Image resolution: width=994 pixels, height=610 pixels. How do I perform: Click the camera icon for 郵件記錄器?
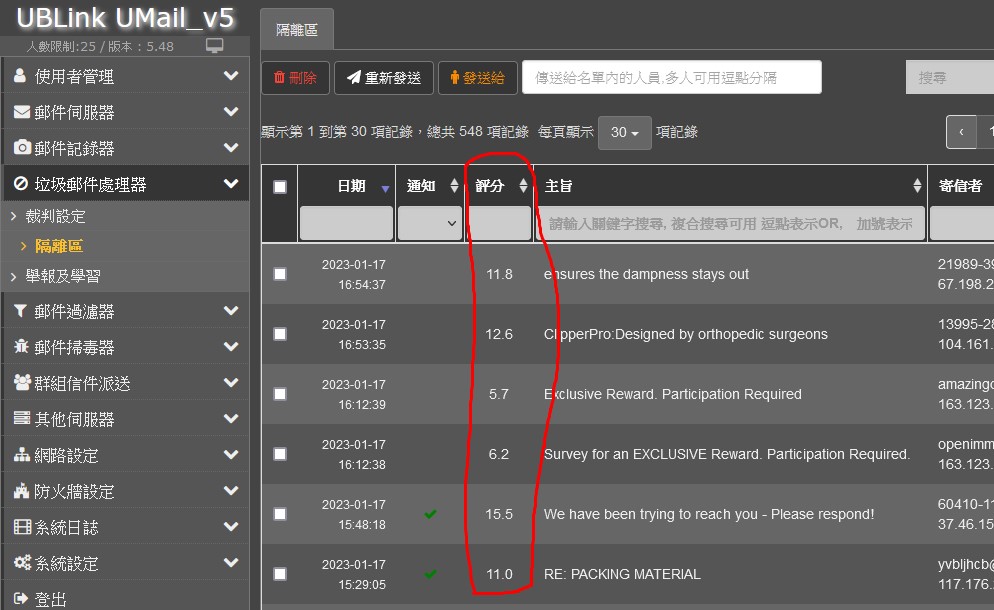pos(21,148)
